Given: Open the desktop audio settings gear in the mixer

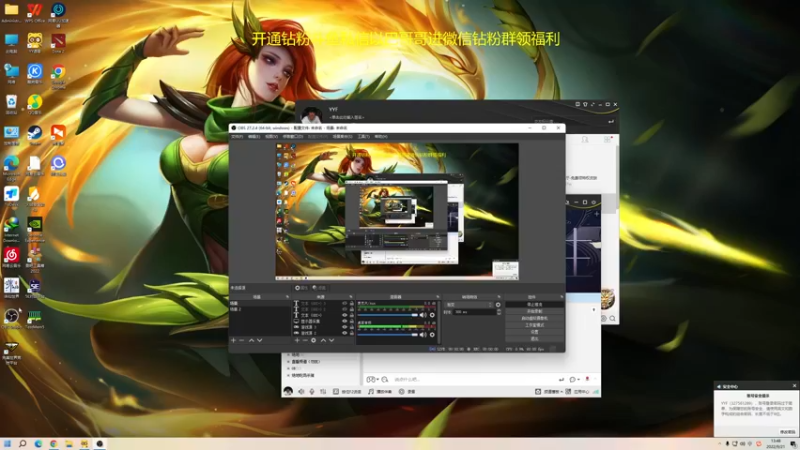Looking at the screenshot, I should tap(432, 335).
